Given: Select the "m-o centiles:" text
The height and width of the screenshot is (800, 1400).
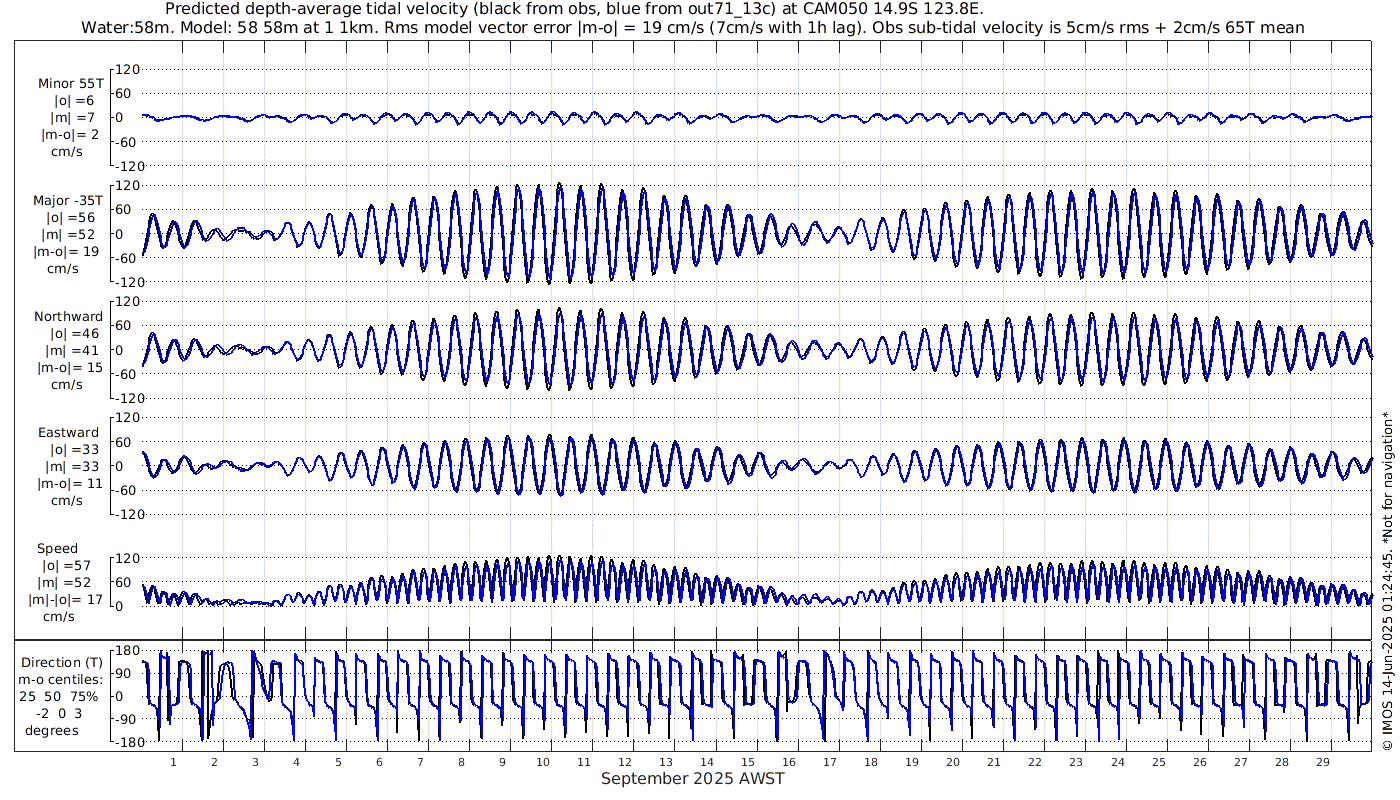Looking at the screenshot, I should coord(63,679).
